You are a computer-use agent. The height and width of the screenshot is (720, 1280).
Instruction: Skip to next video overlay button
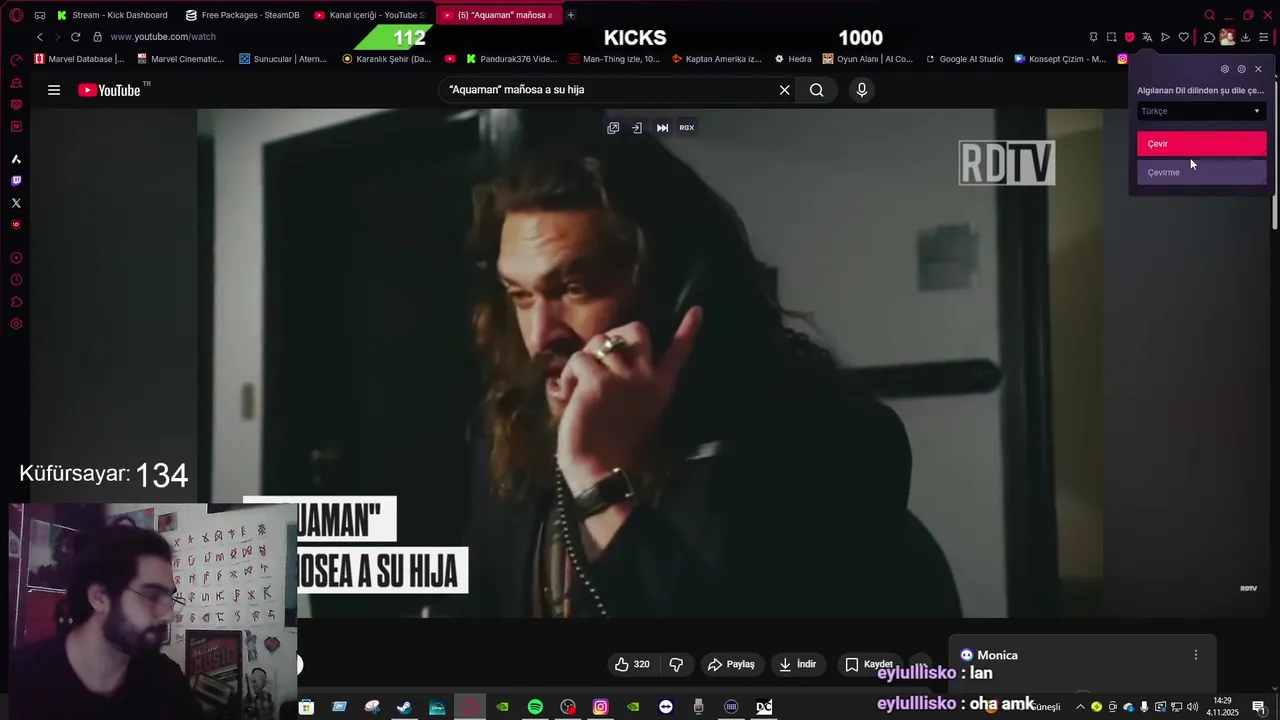point(662,128)
